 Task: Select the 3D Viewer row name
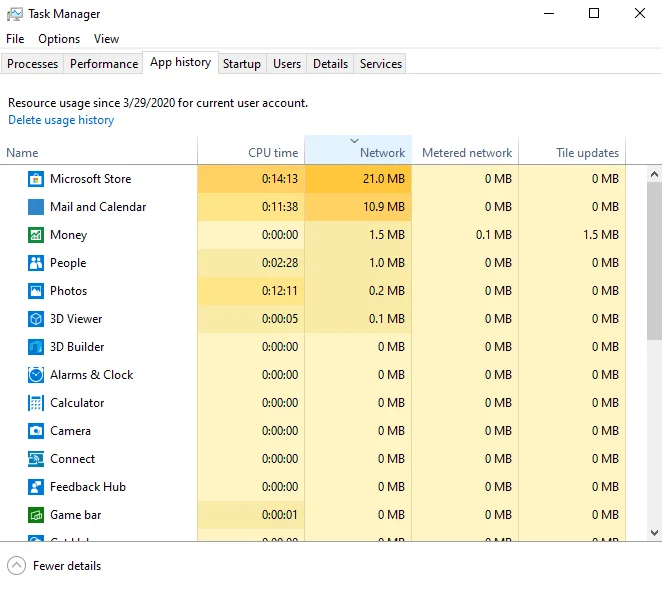[x=76, y=319]
